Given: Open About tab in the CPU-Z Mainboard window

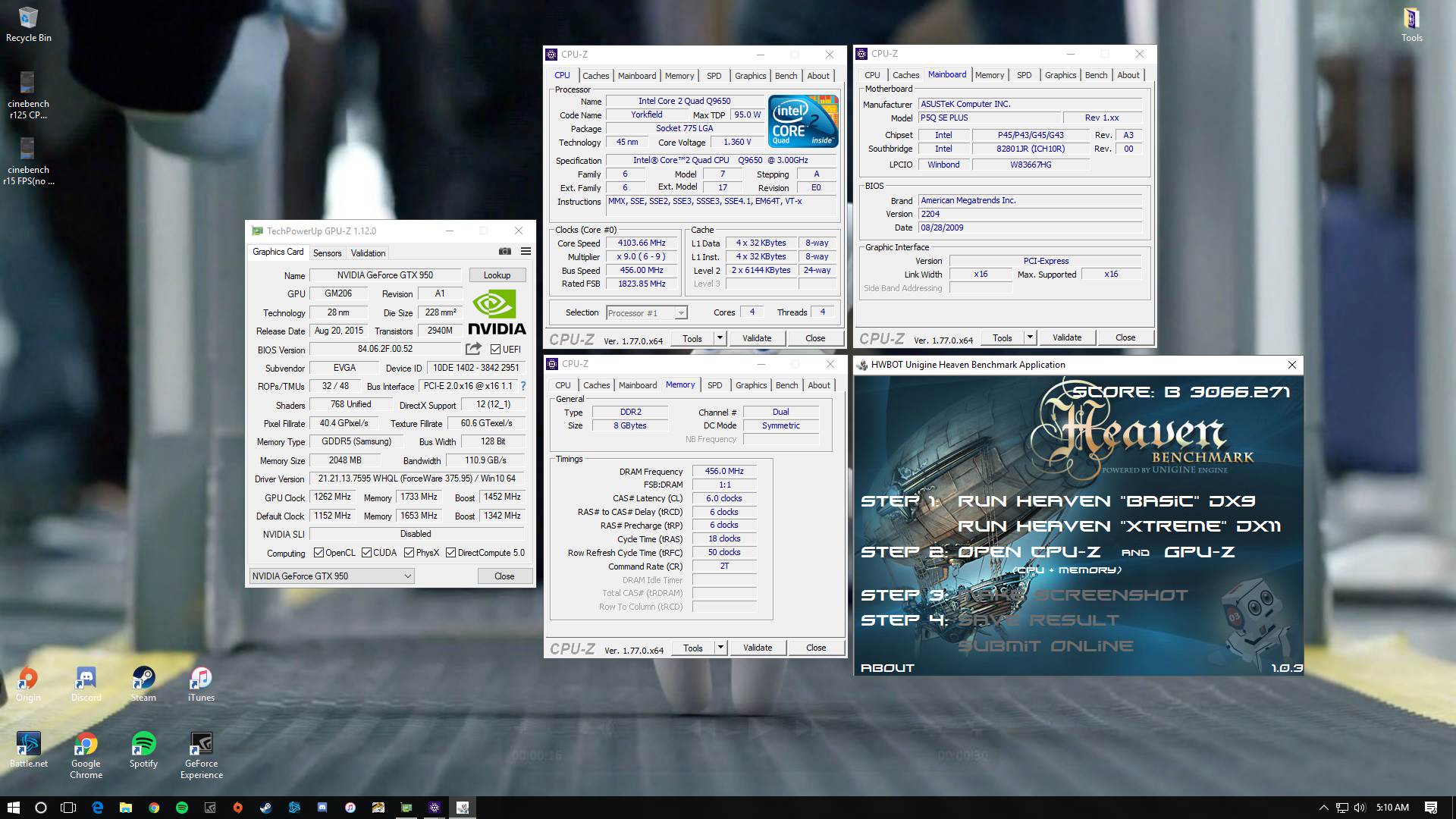Looking at the screenshot, I should 1128,75.
